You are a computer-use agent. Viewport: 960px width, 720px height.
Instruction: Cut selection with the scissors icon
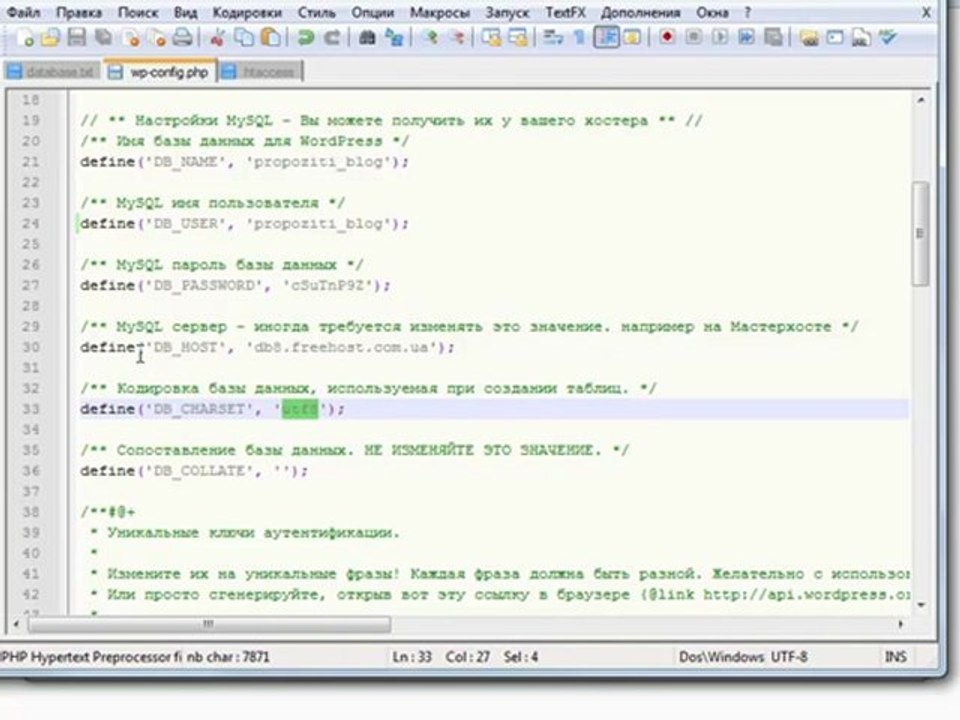pyautogui.click(x=217, y=38)
